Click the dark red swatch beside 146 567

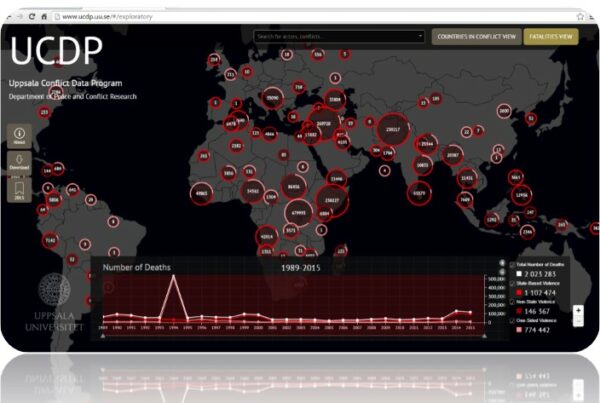pos(519,311)
